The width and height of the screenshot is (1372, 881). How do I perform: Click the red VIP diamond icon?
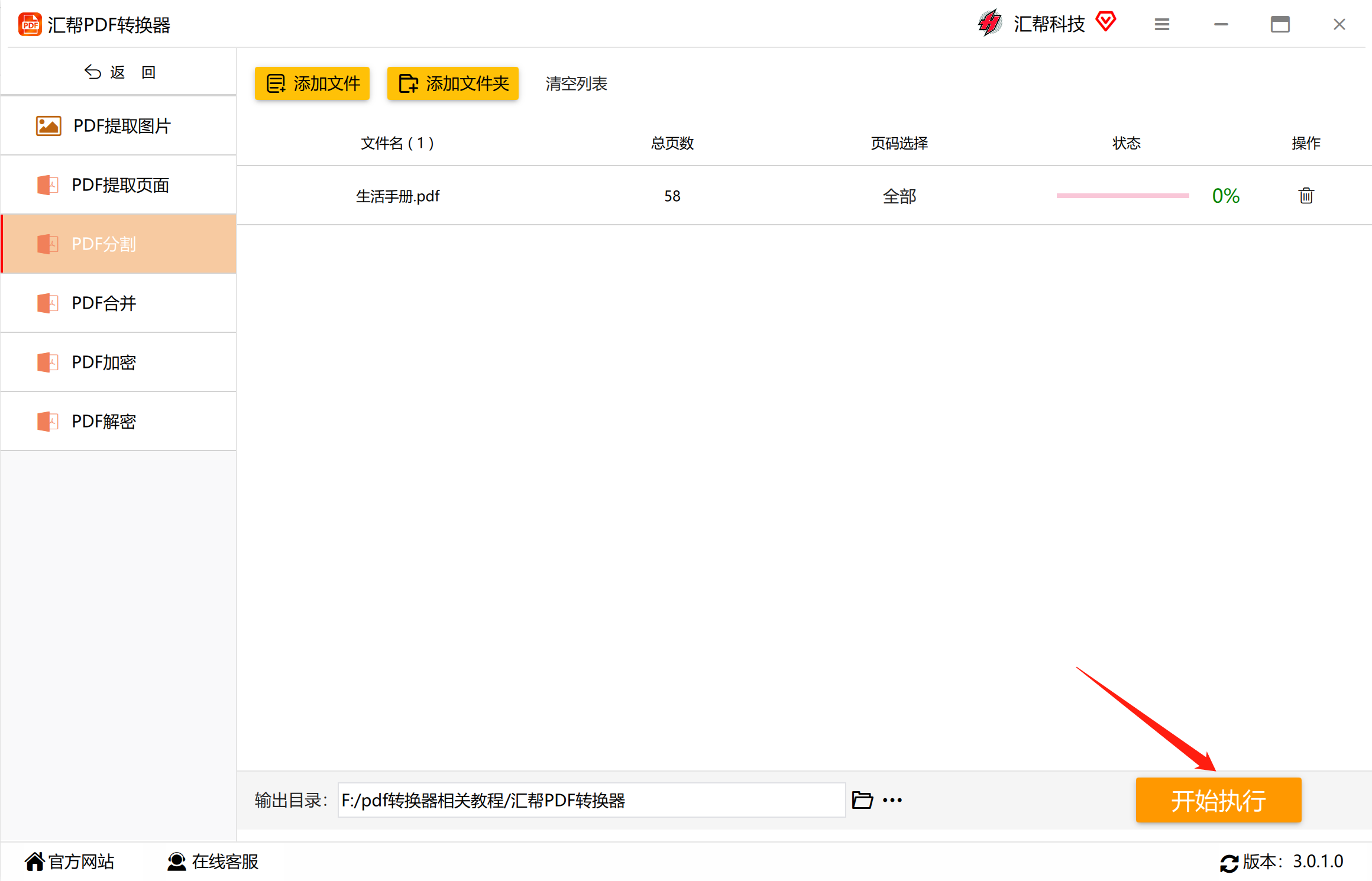[x=1106, y=22]
